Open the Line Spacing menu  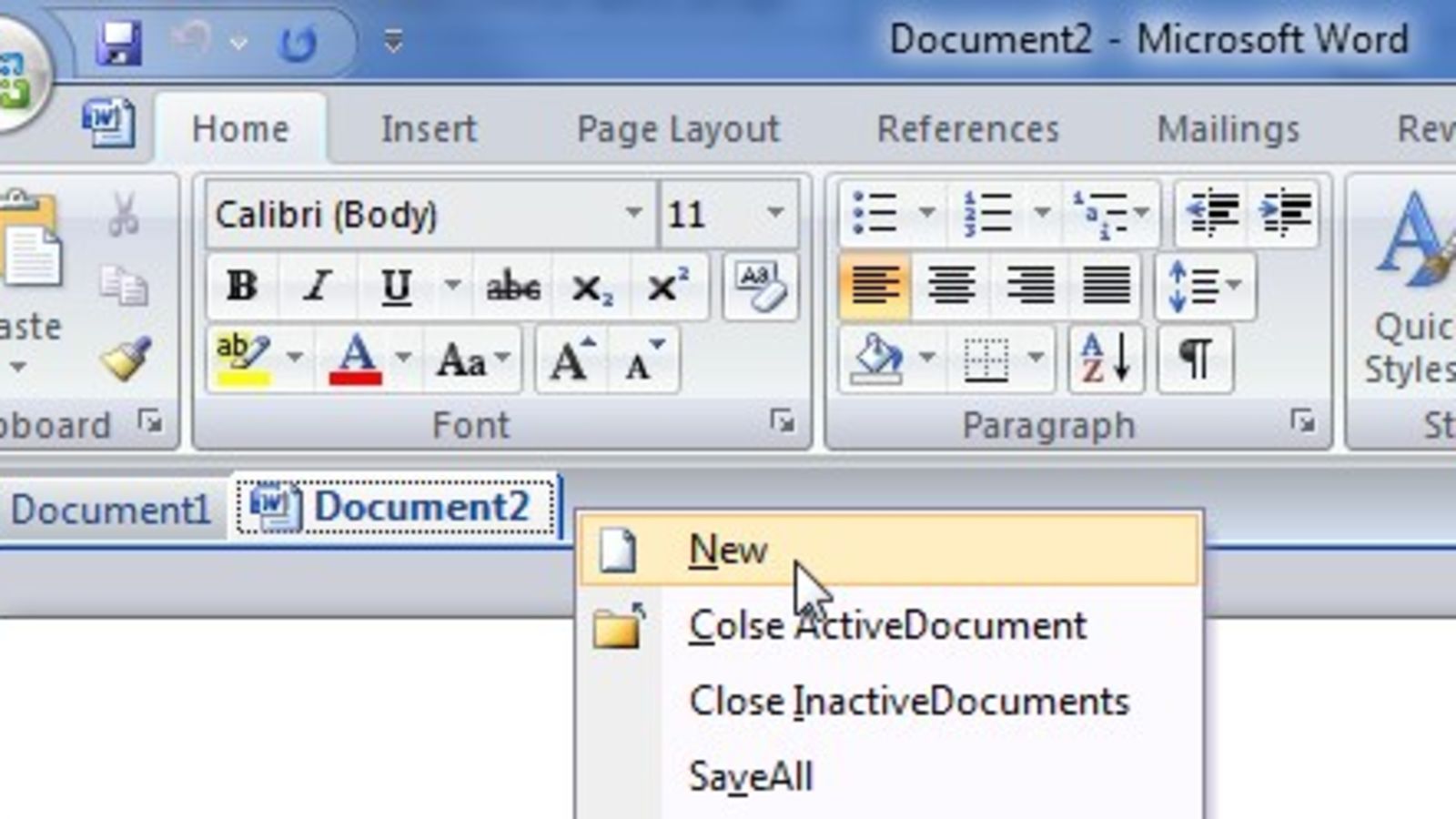coord(1205,287)
